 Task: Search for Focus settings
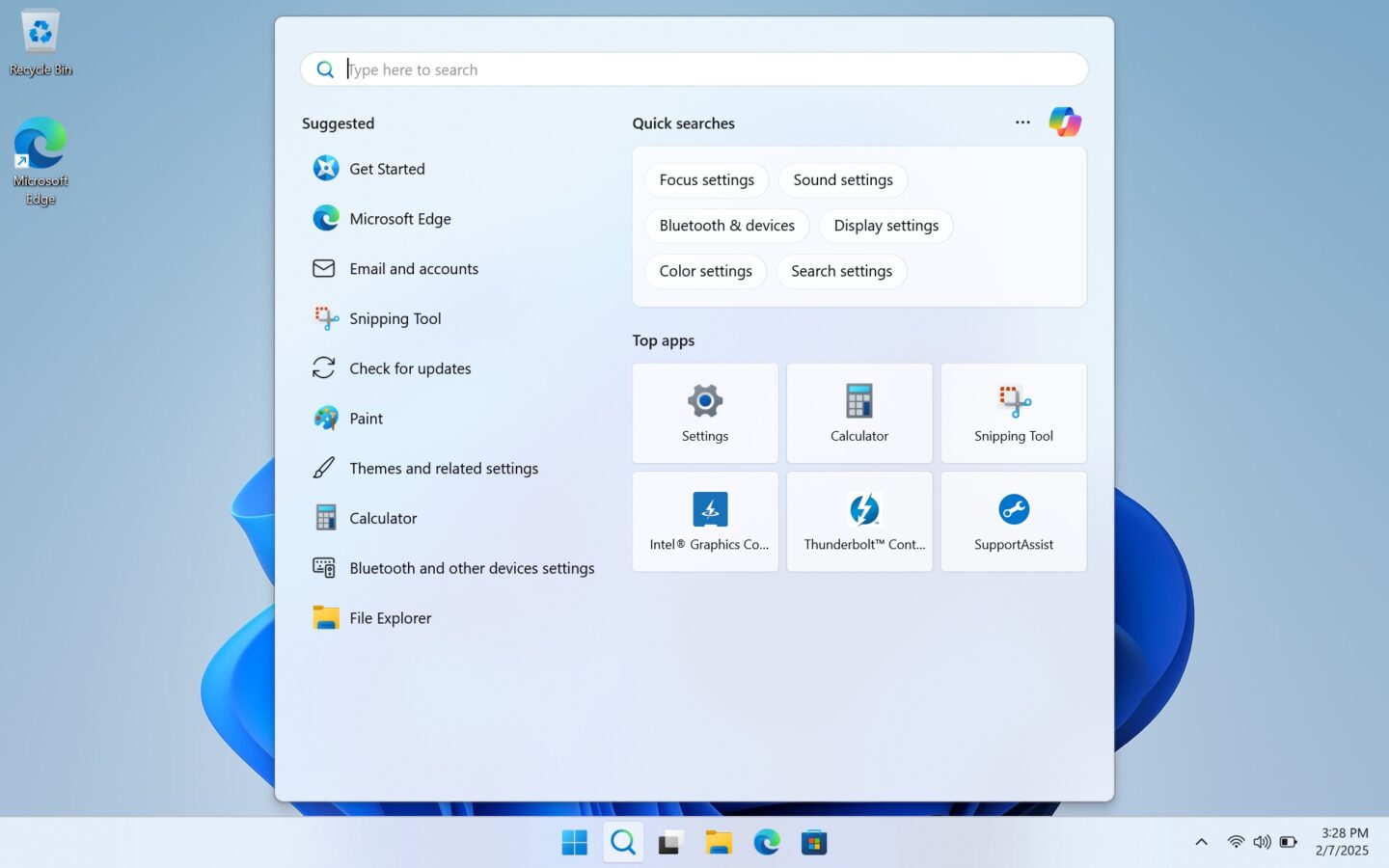(x=706, y=179)
